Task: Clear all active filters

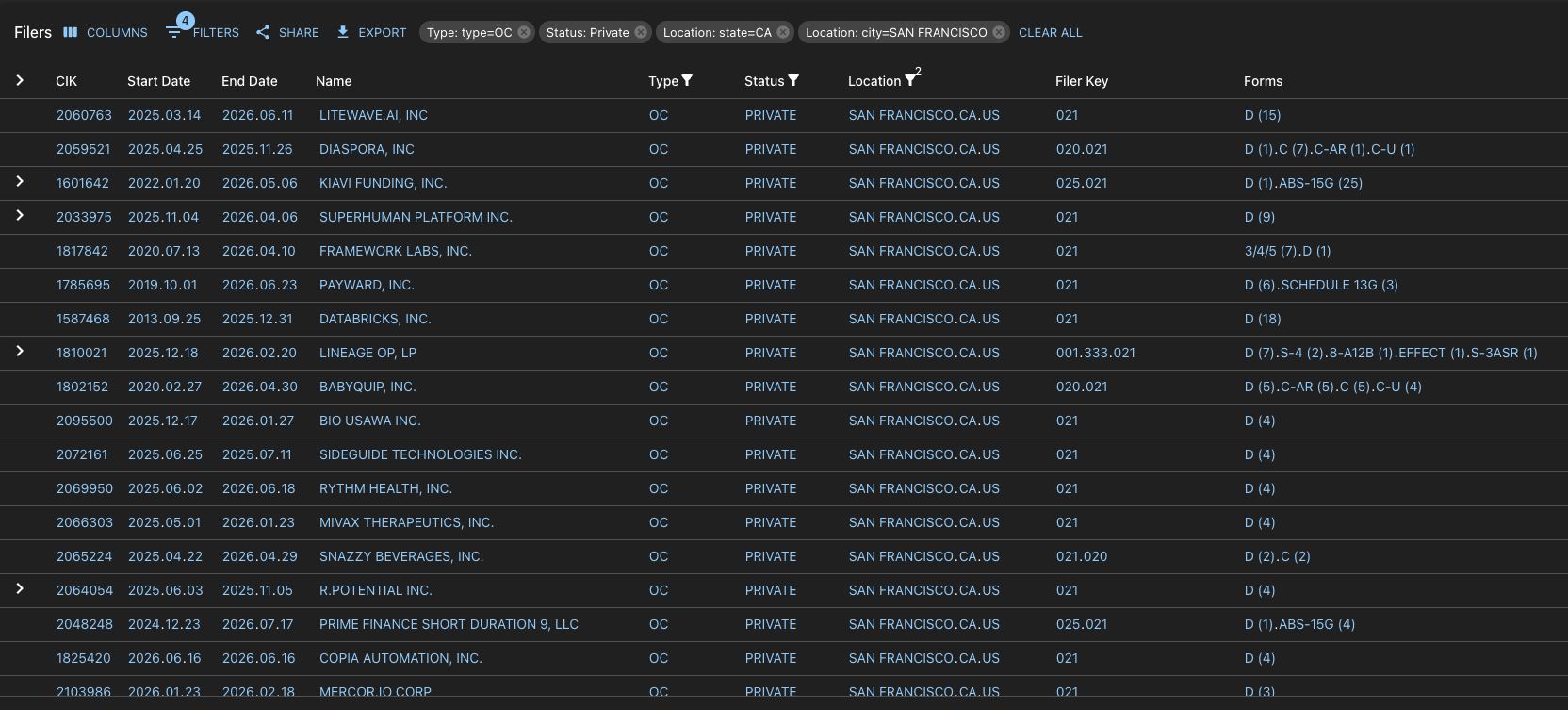Action: pos(1051,32)
